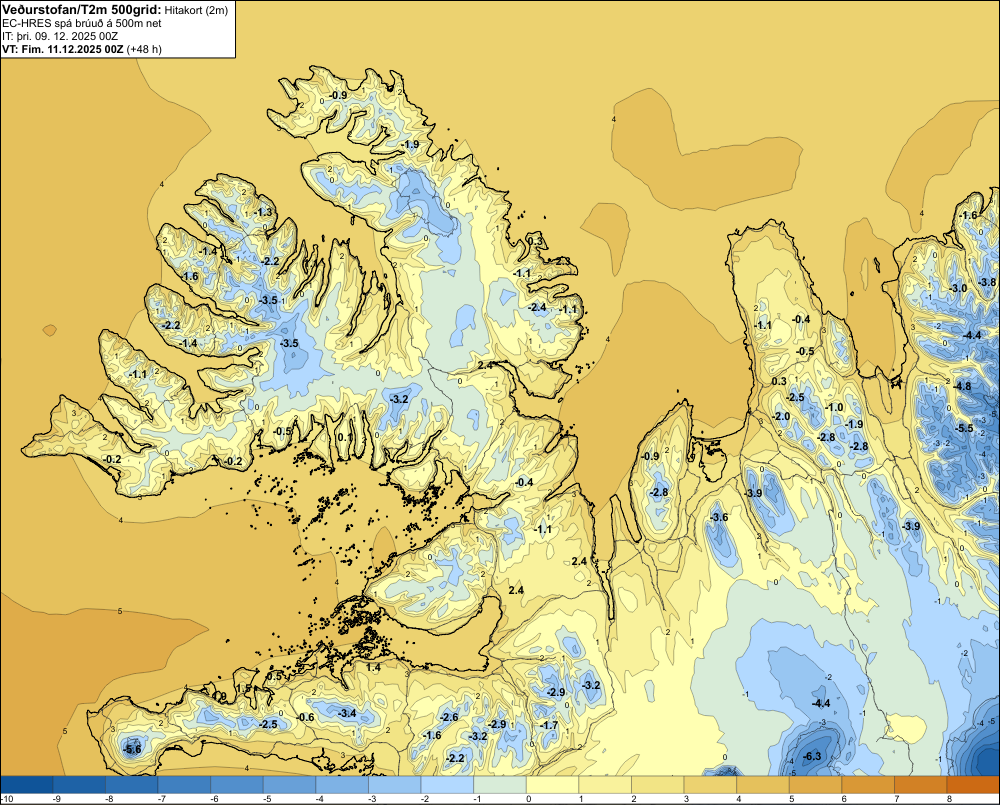This screenshot has width=1000, height=805.
Task: Click the legend color segment between 4 and 5
Action: click(x=762, y=784)
